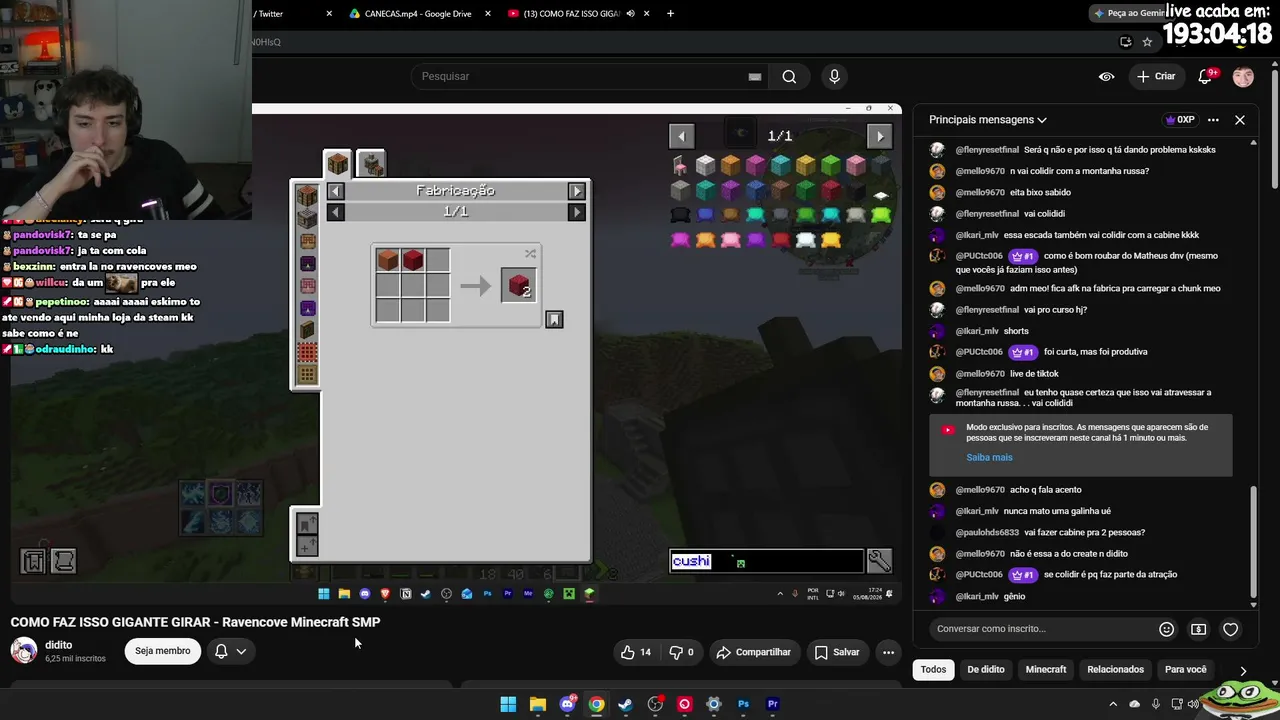Viewport: 1280px width, 720px height.
Task: Close the live chat panel
Action: [x=1240, y=120]
